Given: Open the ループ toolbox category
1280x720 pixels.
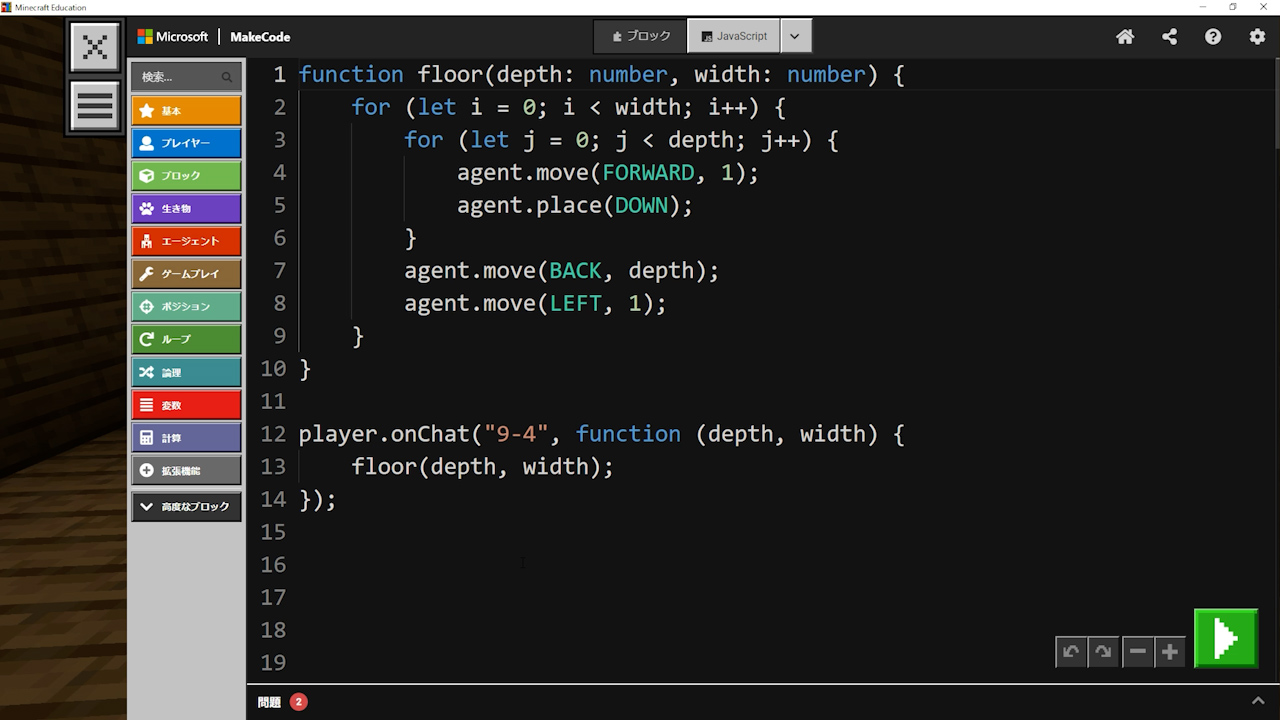Looking at the screenshot, I should click(186, 339).
